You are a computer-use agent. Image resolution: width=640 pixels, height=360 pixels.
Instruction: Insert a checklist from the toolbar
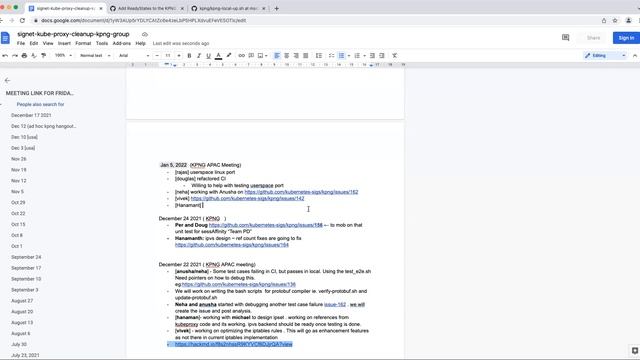[x=331, y=56]
